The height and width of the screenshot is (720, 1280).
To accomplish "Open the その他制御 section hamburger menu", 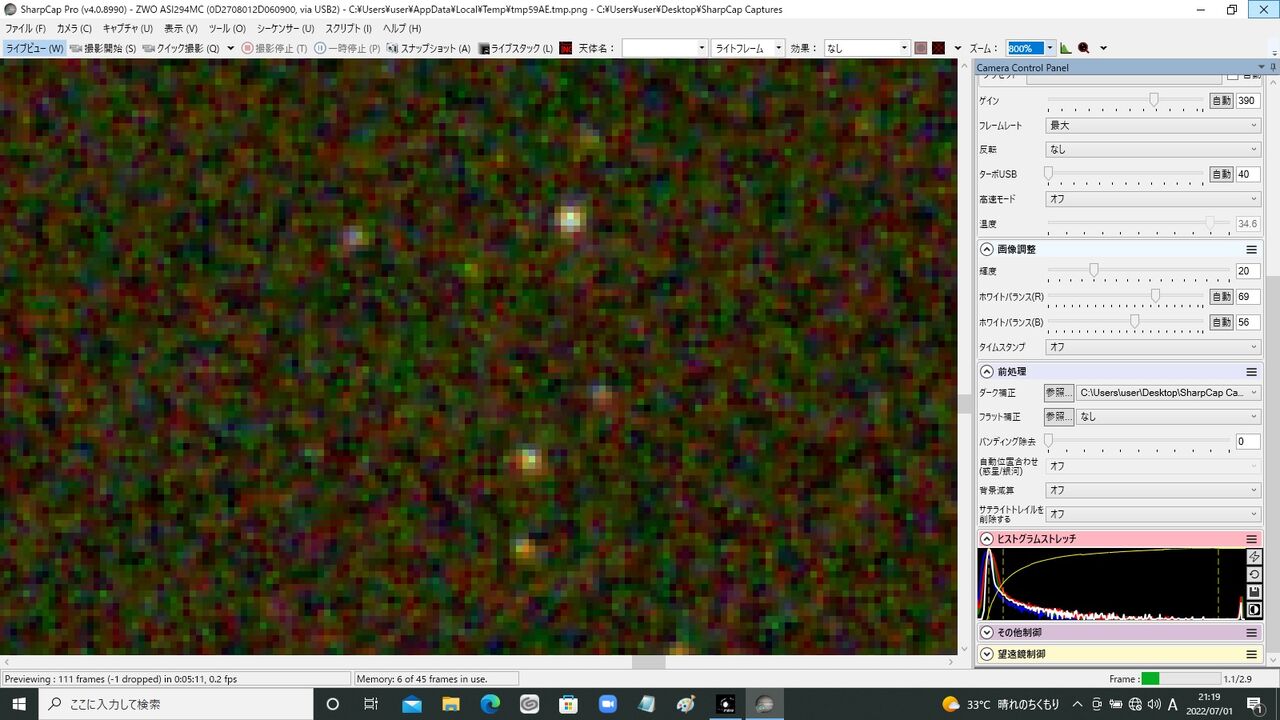I will click(x=1251, y=633).
